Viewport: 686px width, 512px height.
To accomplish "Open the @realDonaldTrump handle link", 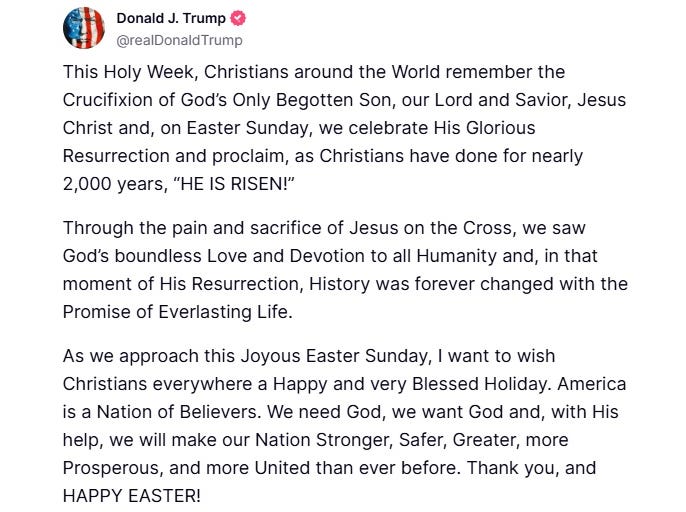I will (x=179, y=40).
